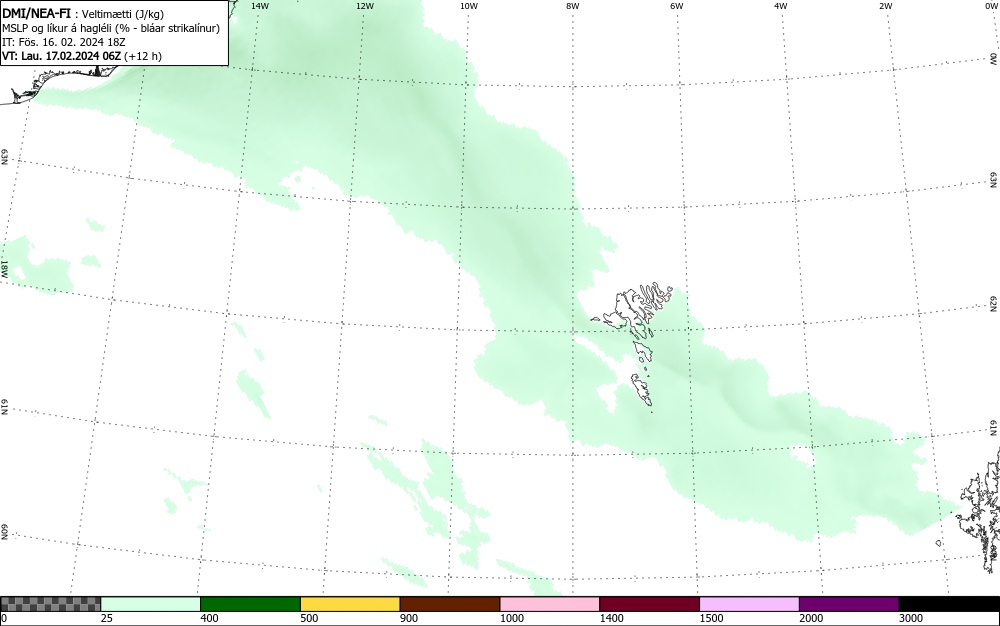Click the 12W longitude label
Image resolution: width=1000 pixels, height=626 pixels.
point(364,6)
